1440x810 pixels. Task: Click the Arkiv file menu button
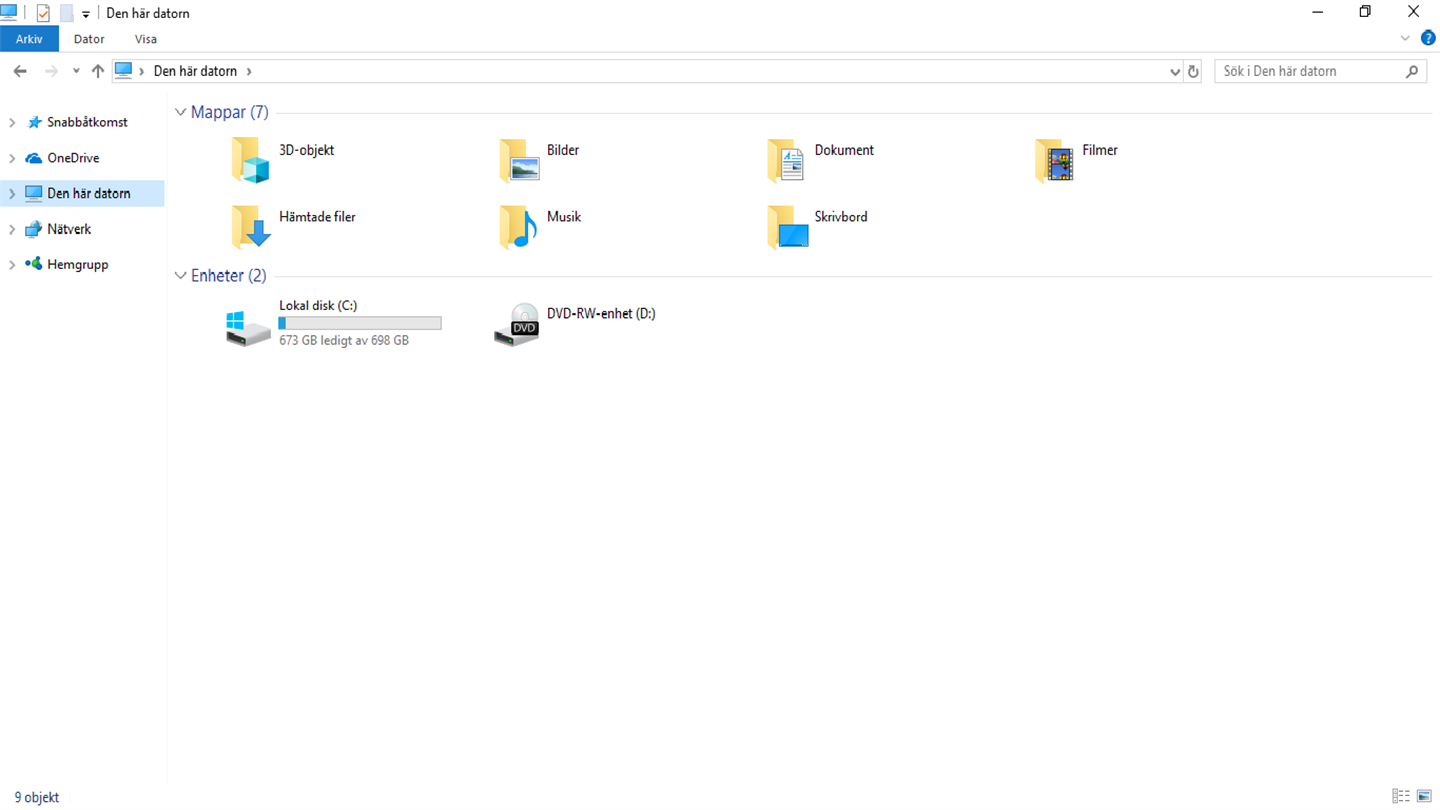(x=29, y=39)
